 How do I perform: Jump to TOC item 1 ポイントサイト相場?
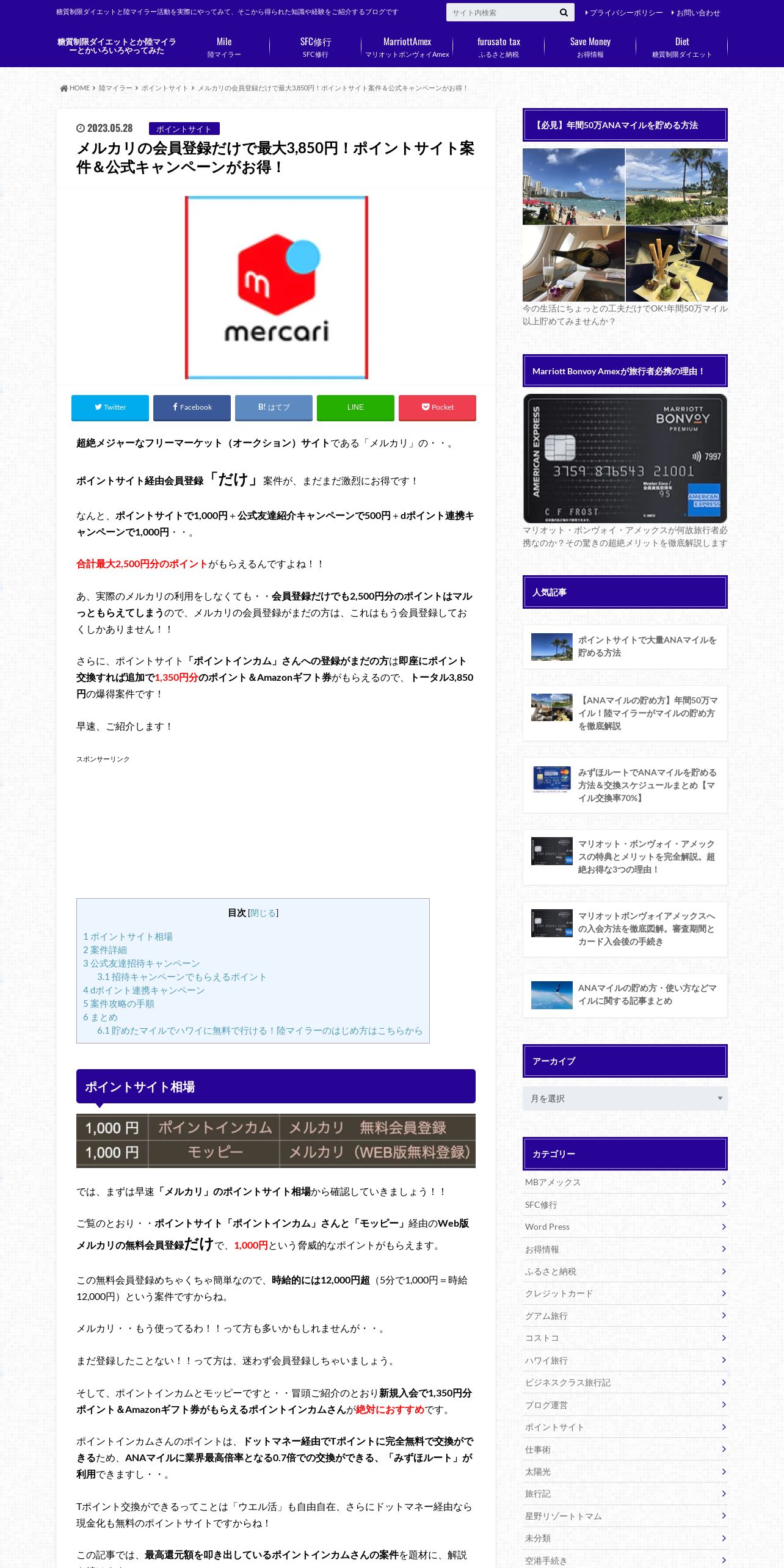(x=128, y=937)
